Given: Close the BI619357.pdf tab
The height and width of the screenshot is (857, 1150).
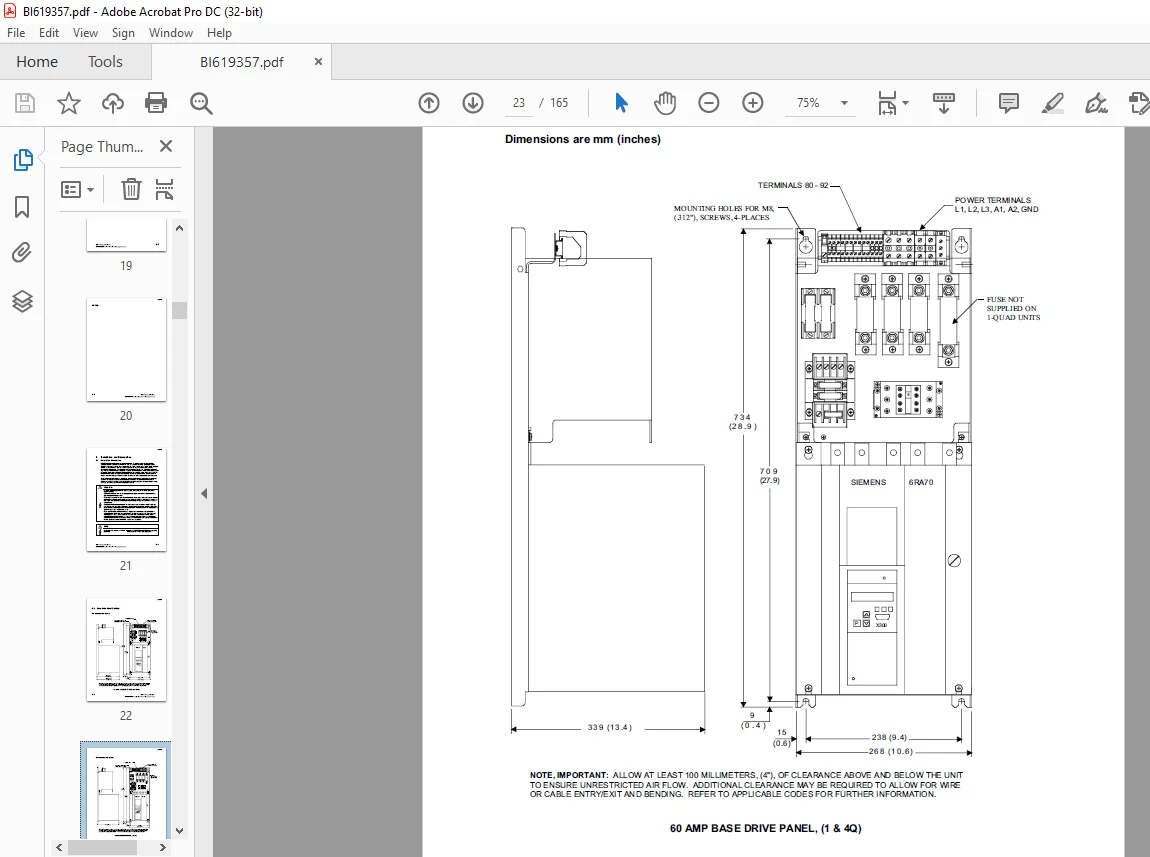Looking at the screenshot, I should click(x=318, y=62).
